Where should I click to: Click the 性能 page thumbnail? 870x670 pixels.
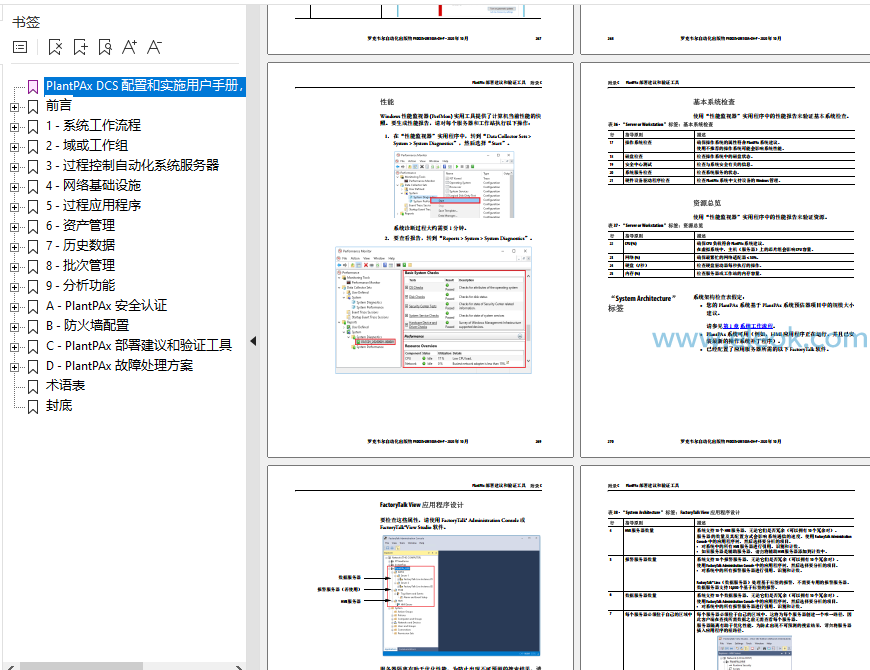coord(420,260)
